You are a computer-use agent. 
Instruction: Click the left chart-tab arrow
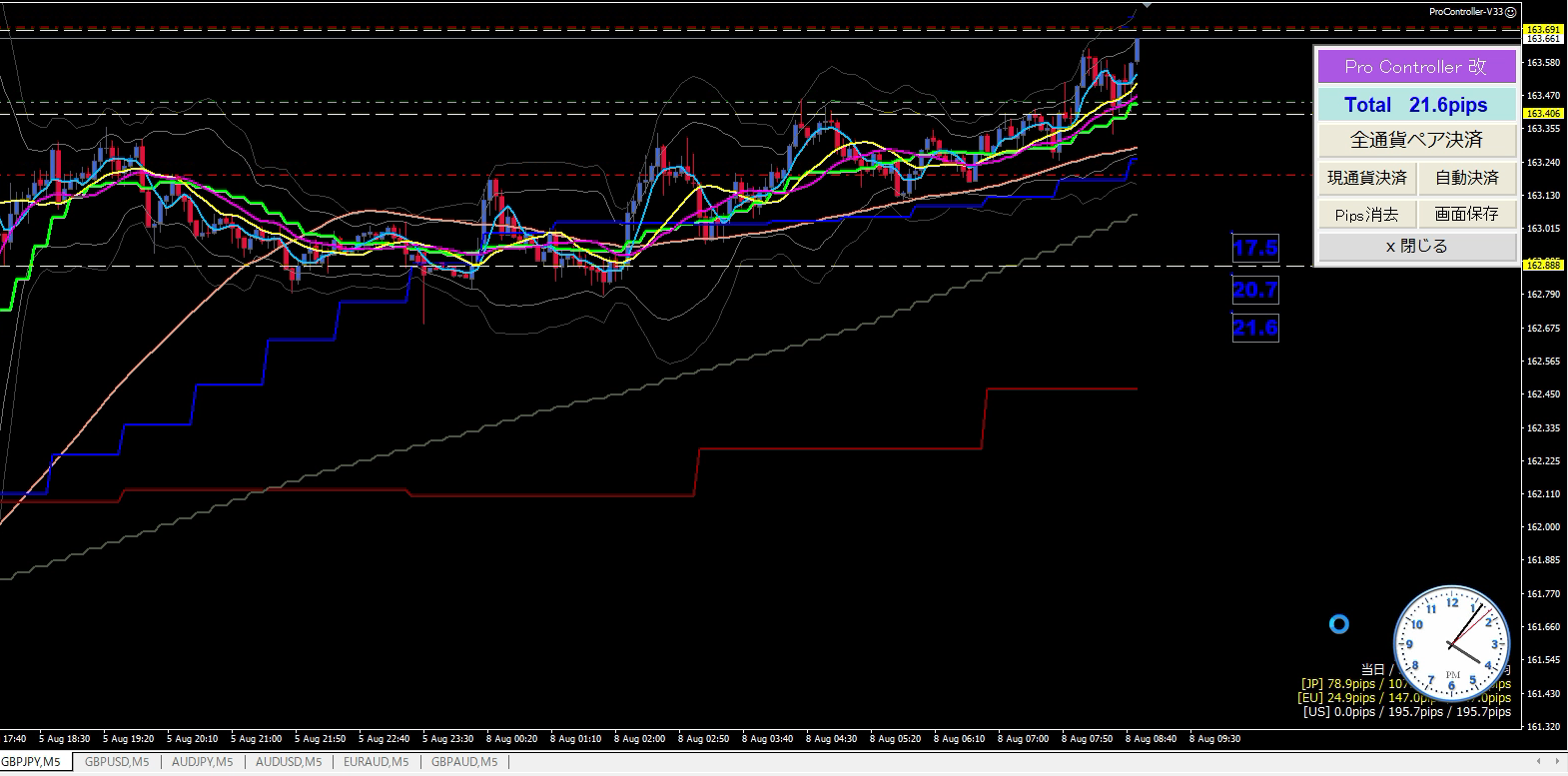point(1538,762)
